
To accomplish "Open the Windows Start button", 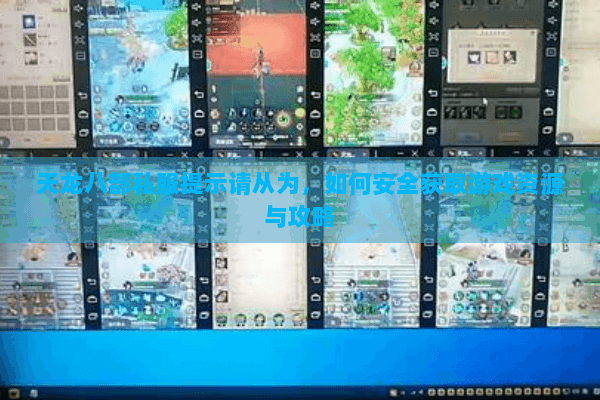I will 14,393.
